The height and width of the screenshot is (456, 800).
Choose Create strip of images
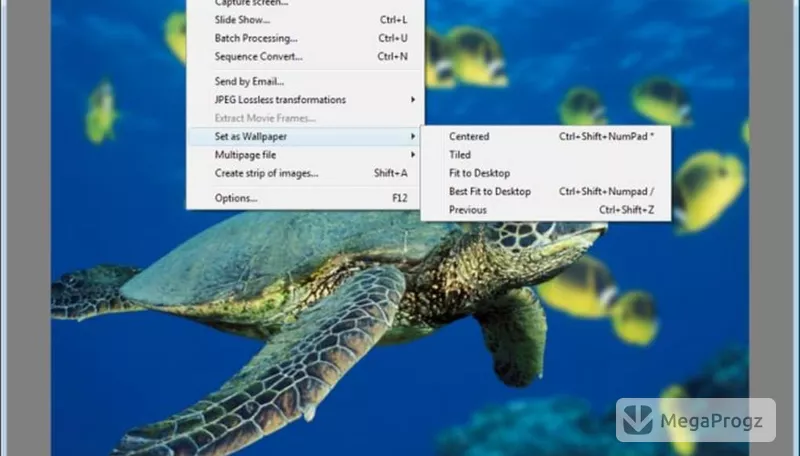(x=305, y=173)
